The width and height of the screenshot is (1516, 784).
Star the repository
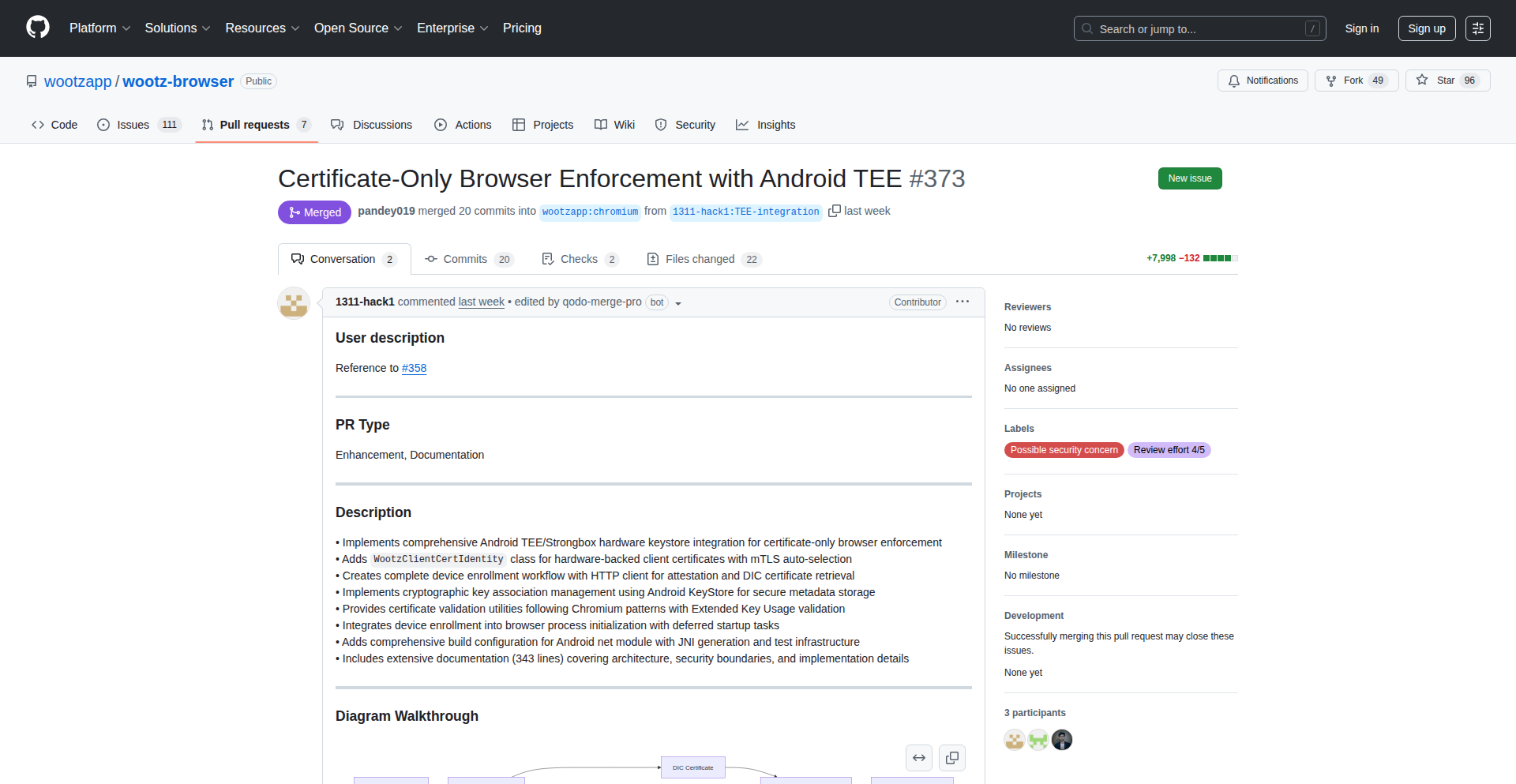(1447, 81)
